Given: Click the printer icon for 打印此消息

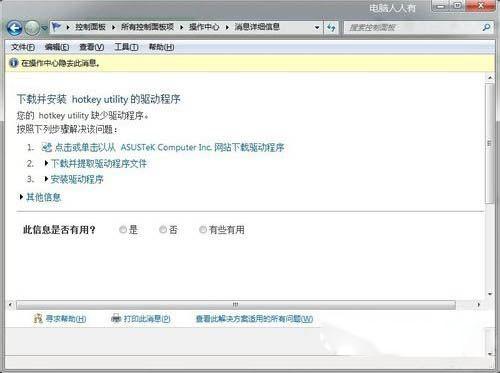Looking at the screenshot, I should click(x=116, y=318).
